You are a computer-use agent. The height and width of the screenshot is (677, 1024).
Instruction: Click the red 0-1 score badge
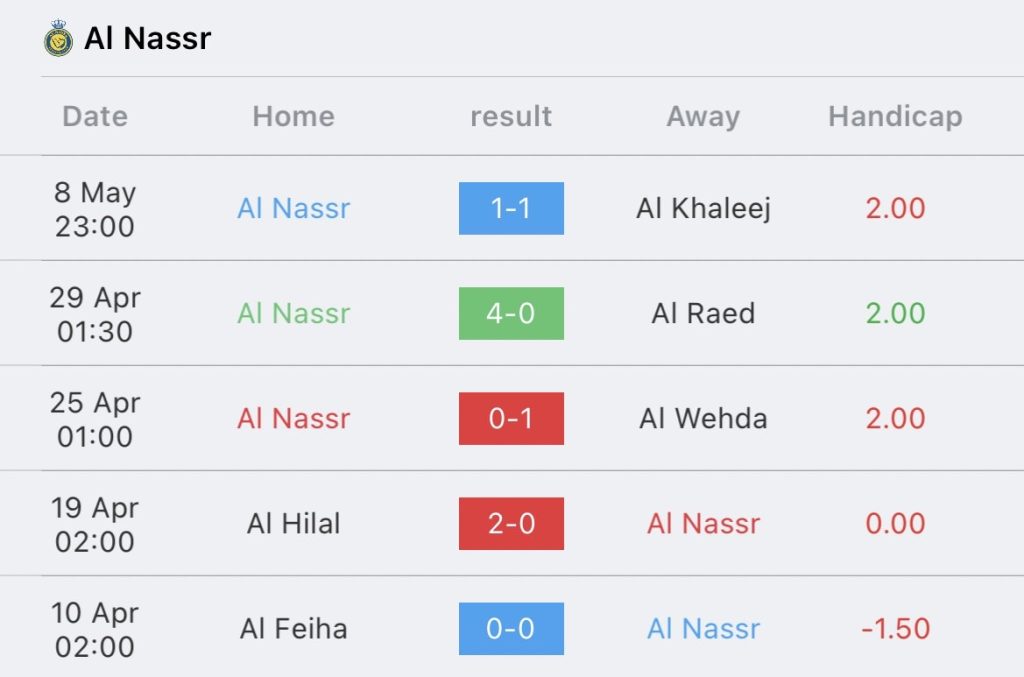point(511,418)
